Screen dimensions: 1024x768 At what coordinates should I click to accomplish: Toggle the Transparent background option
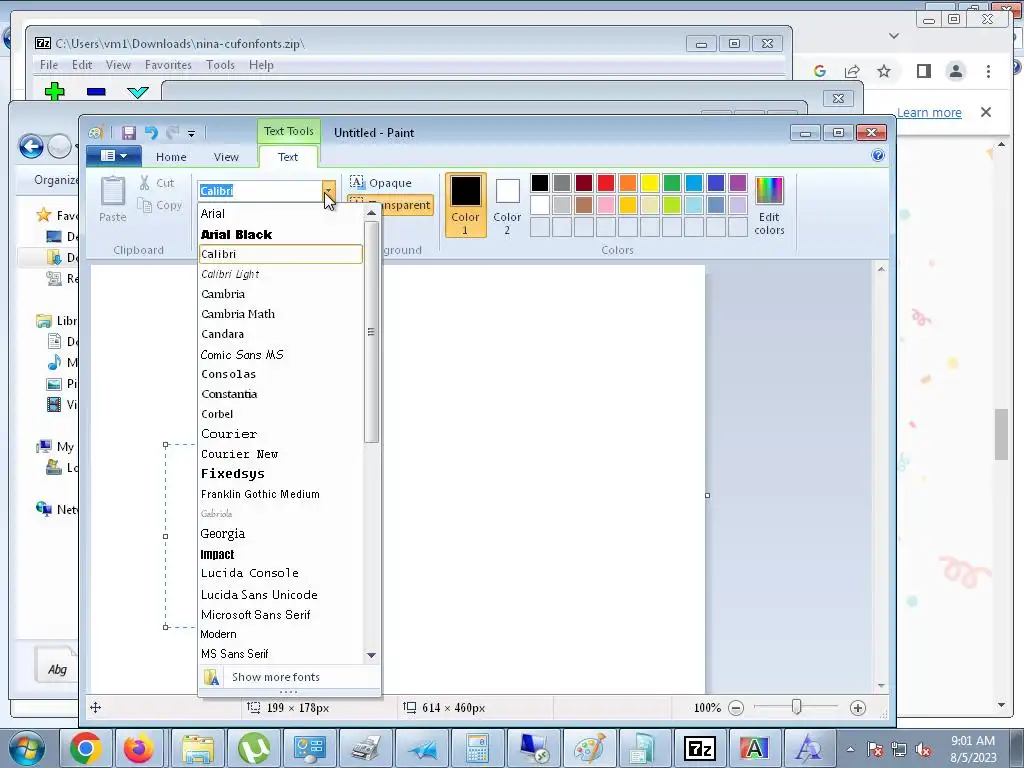tap(391, 205)
